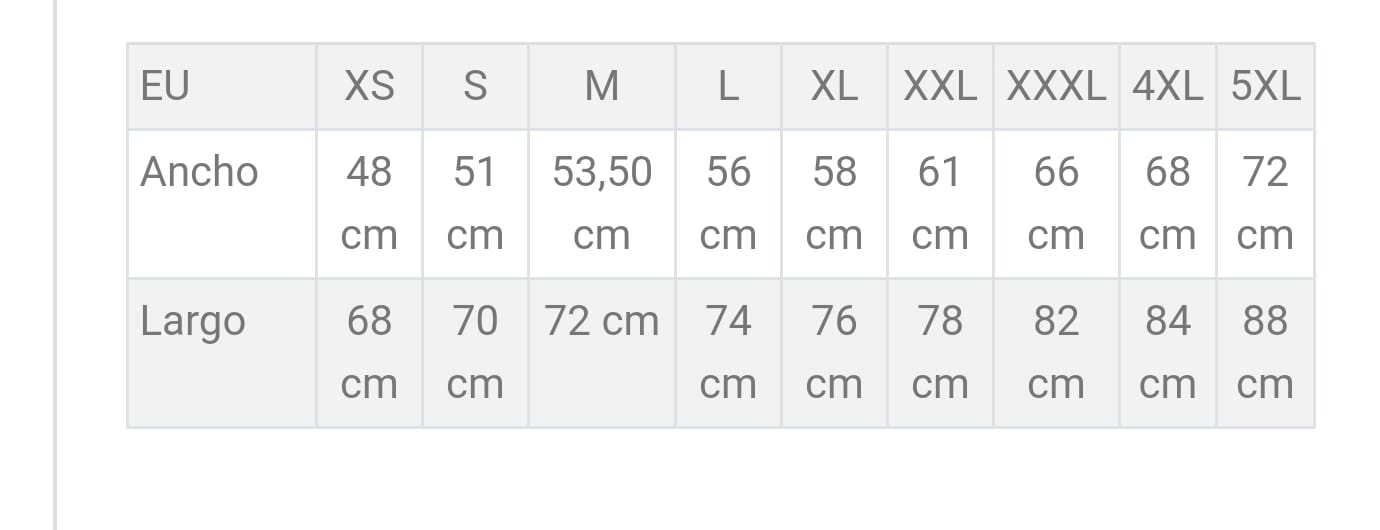Select the 88 cm length cell for 5XL
The height and width of the screenshot is (530, 1380).
pos(1265,353)
